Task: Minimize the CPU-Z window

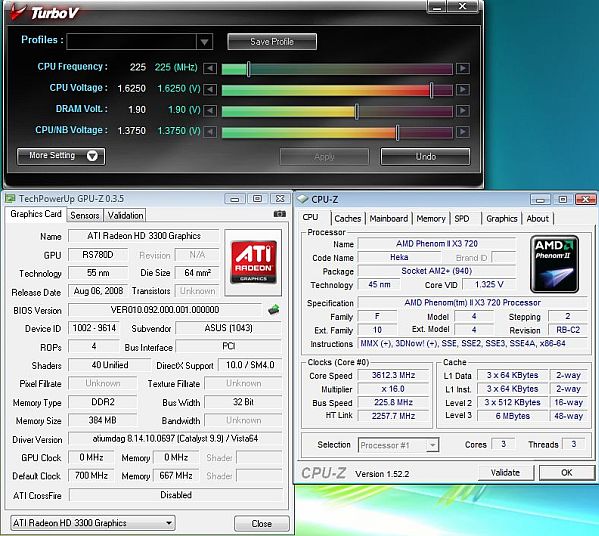Action: click(x=540, y=199)
